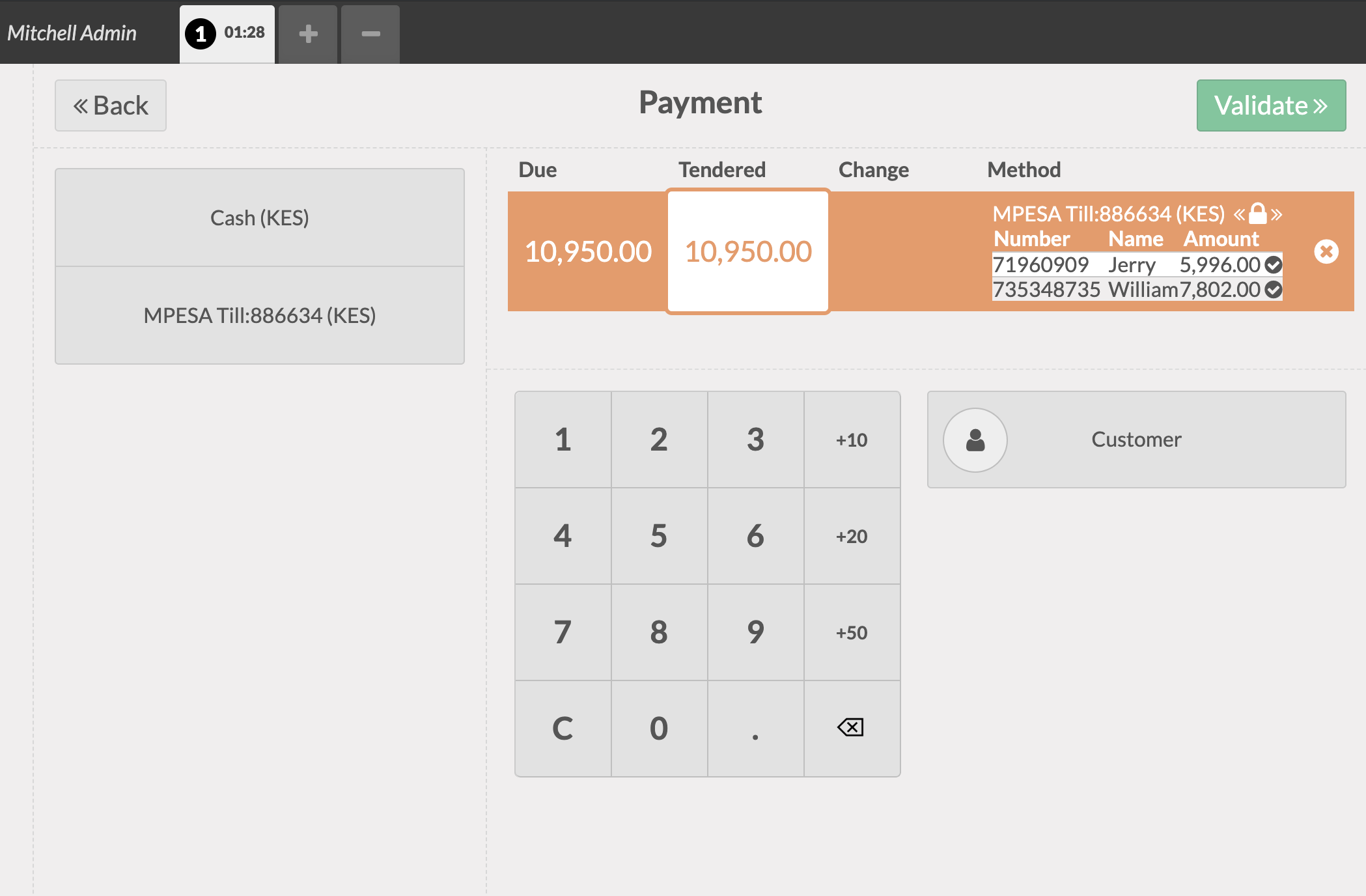The image size is (1366, 896).
Task: Toggle checkmark for William's 7,802.00 payment
Action: click(1274, 290)
